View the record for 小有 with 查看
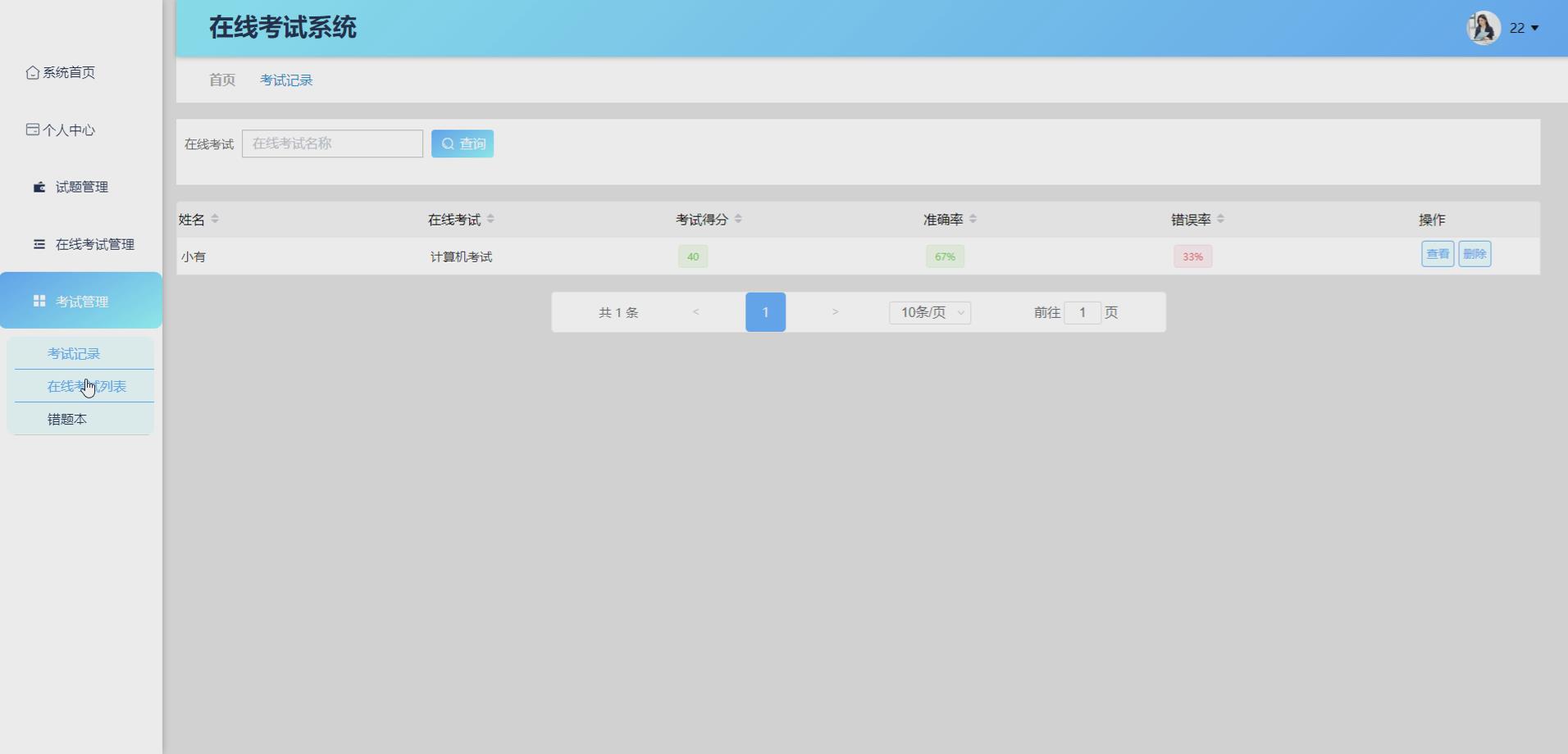The width and height of the screenshot is (1568, 754). click(x=1438, y=254)
